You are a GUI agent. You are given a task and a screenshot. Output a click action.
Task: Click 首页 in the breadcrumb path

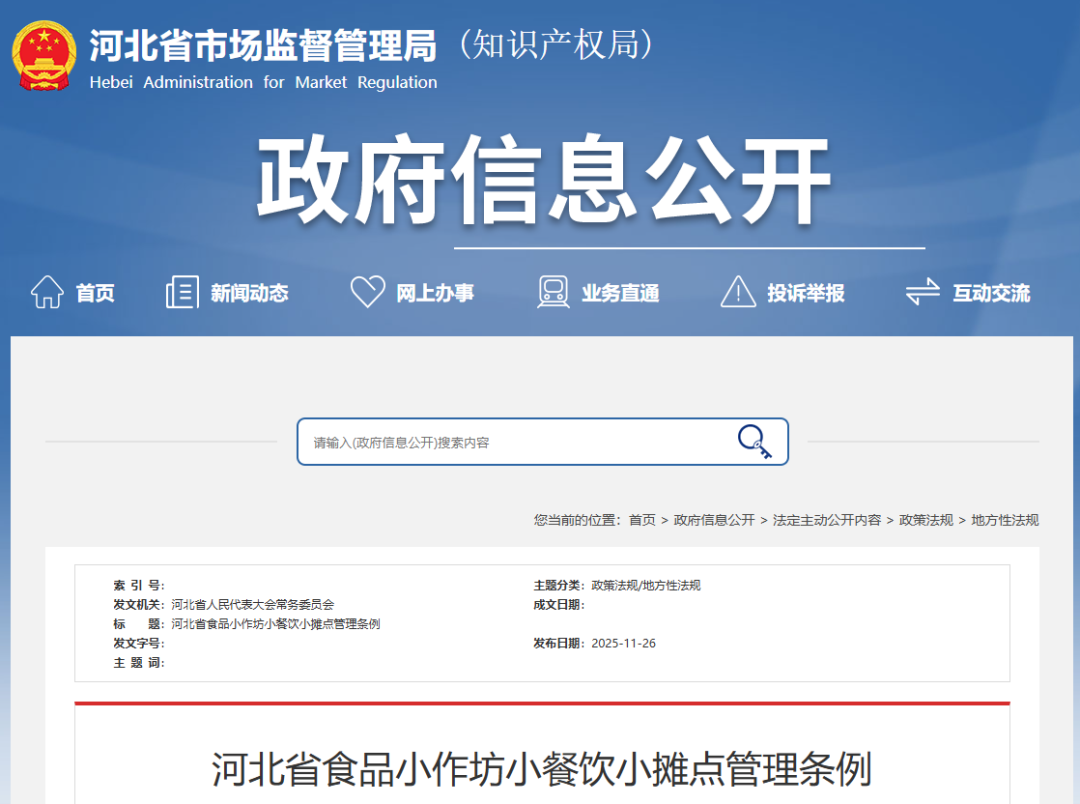(642, 520)
